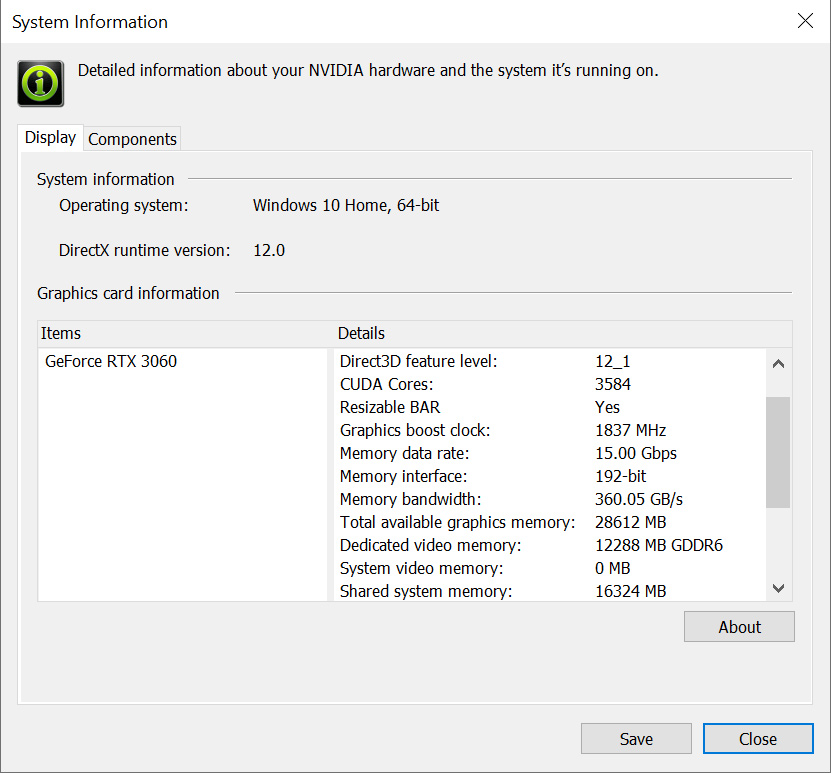
Task: Click the Details column header
Action: (361, 333)
